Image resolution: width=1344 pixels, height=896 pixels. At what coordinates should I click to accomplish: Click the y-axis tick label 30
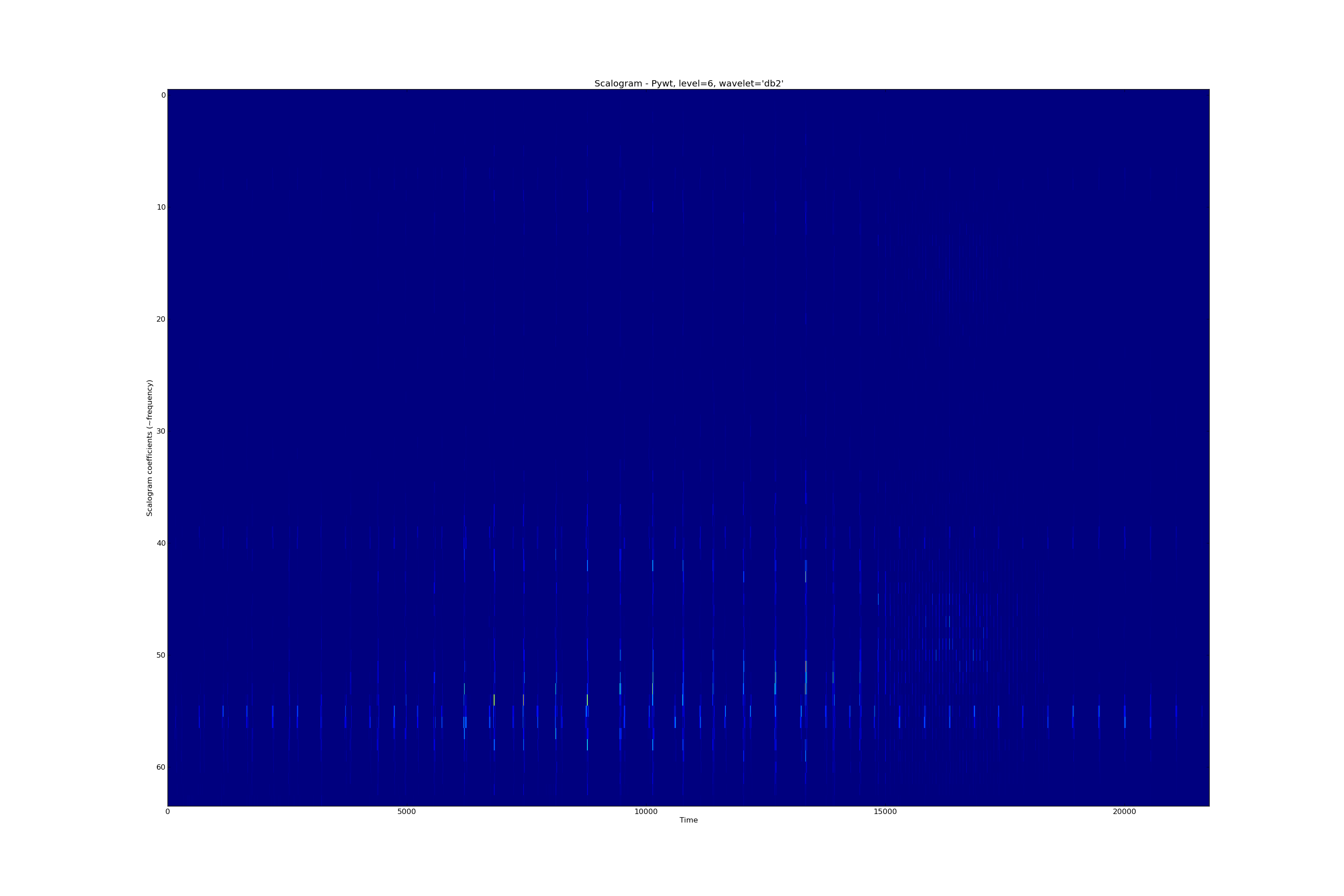[161, 431]
